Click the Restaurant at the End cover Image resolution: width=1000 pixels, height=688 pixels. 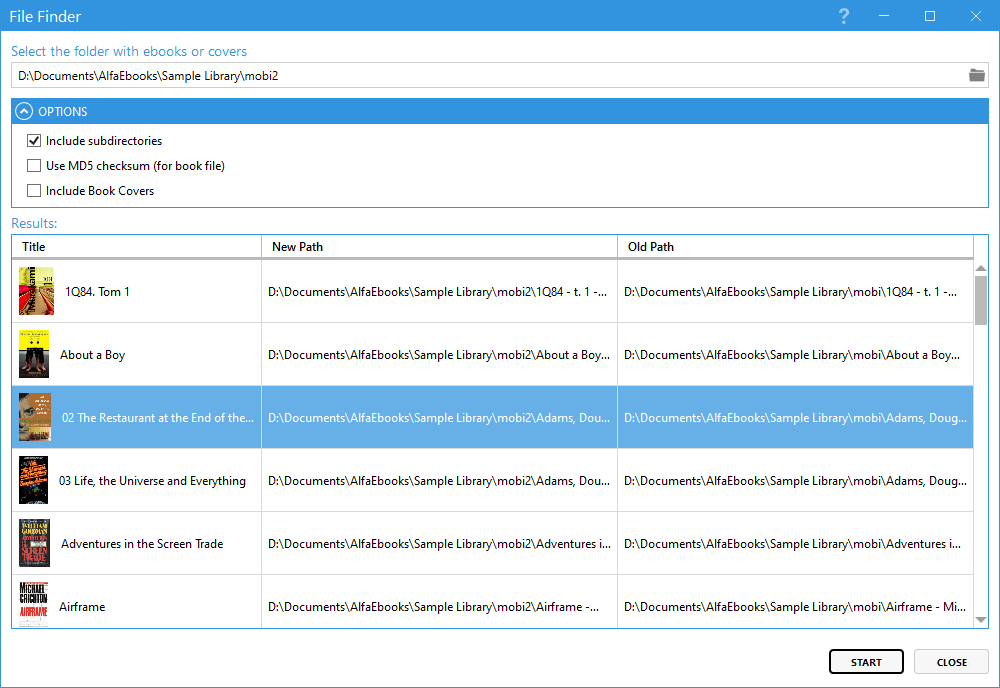(x=34, y=417)
